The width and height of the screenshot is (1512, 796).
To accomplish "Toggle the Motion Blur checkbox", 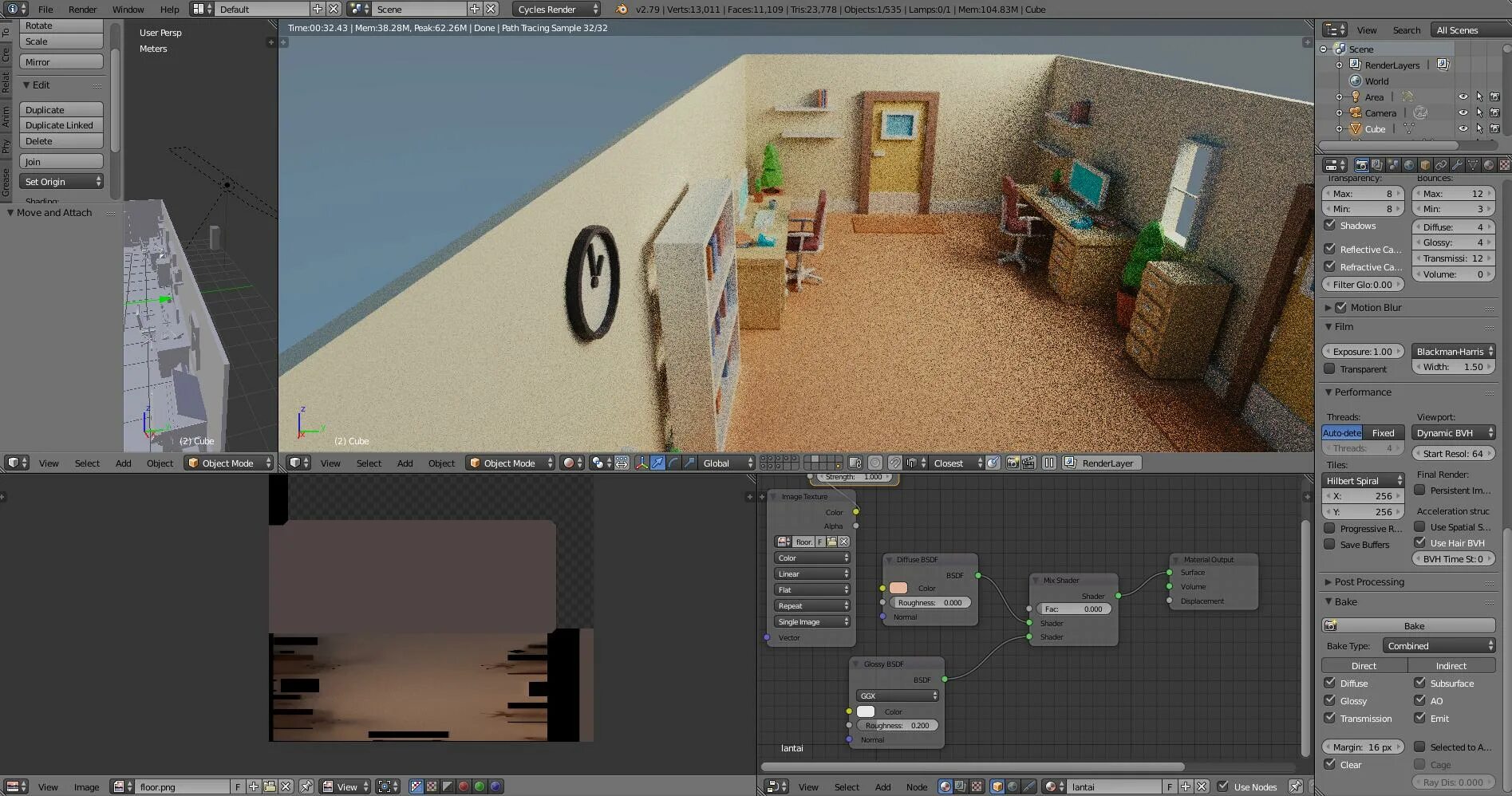I will click(x=1341, y=307).
